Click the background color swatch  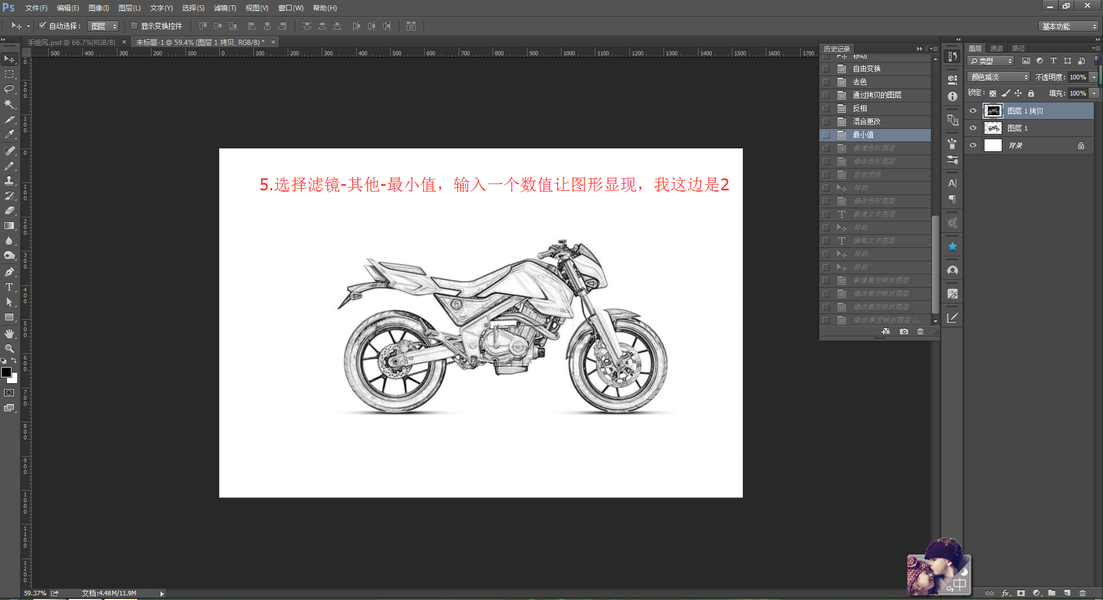point(13,378)
